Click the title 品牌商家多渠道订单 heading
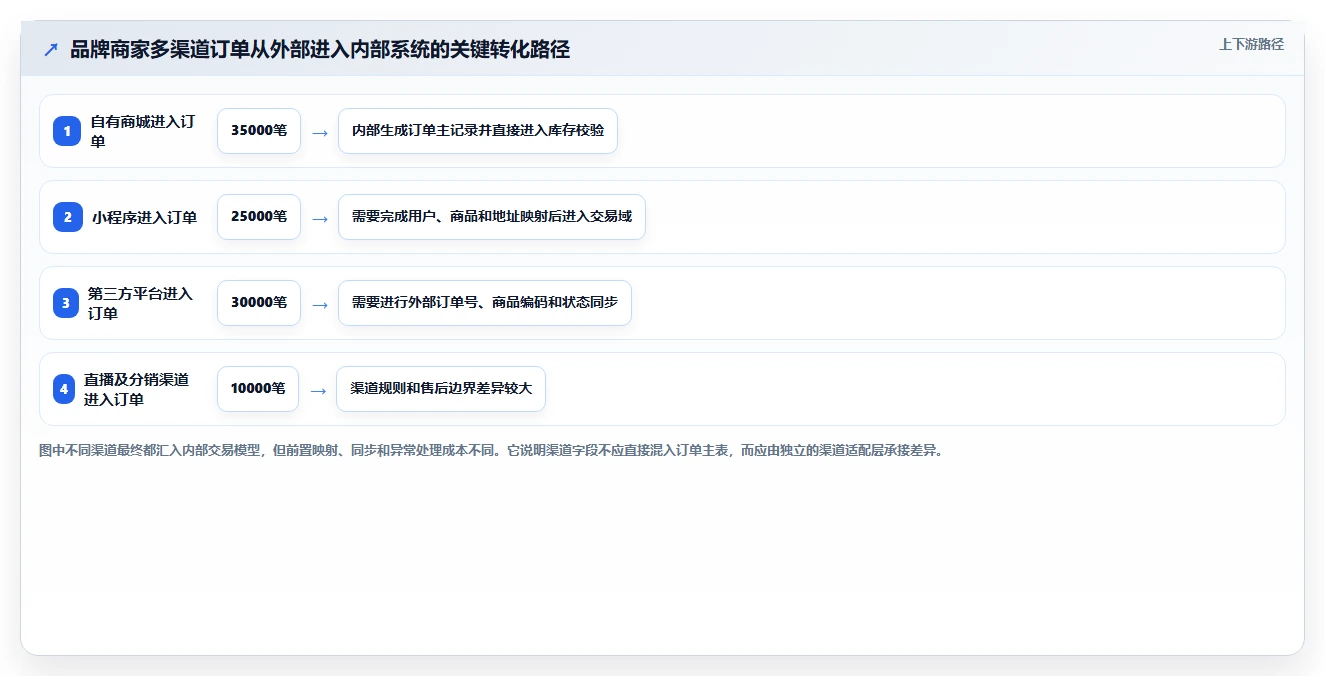1325x676 pixels. click(320, 50)
